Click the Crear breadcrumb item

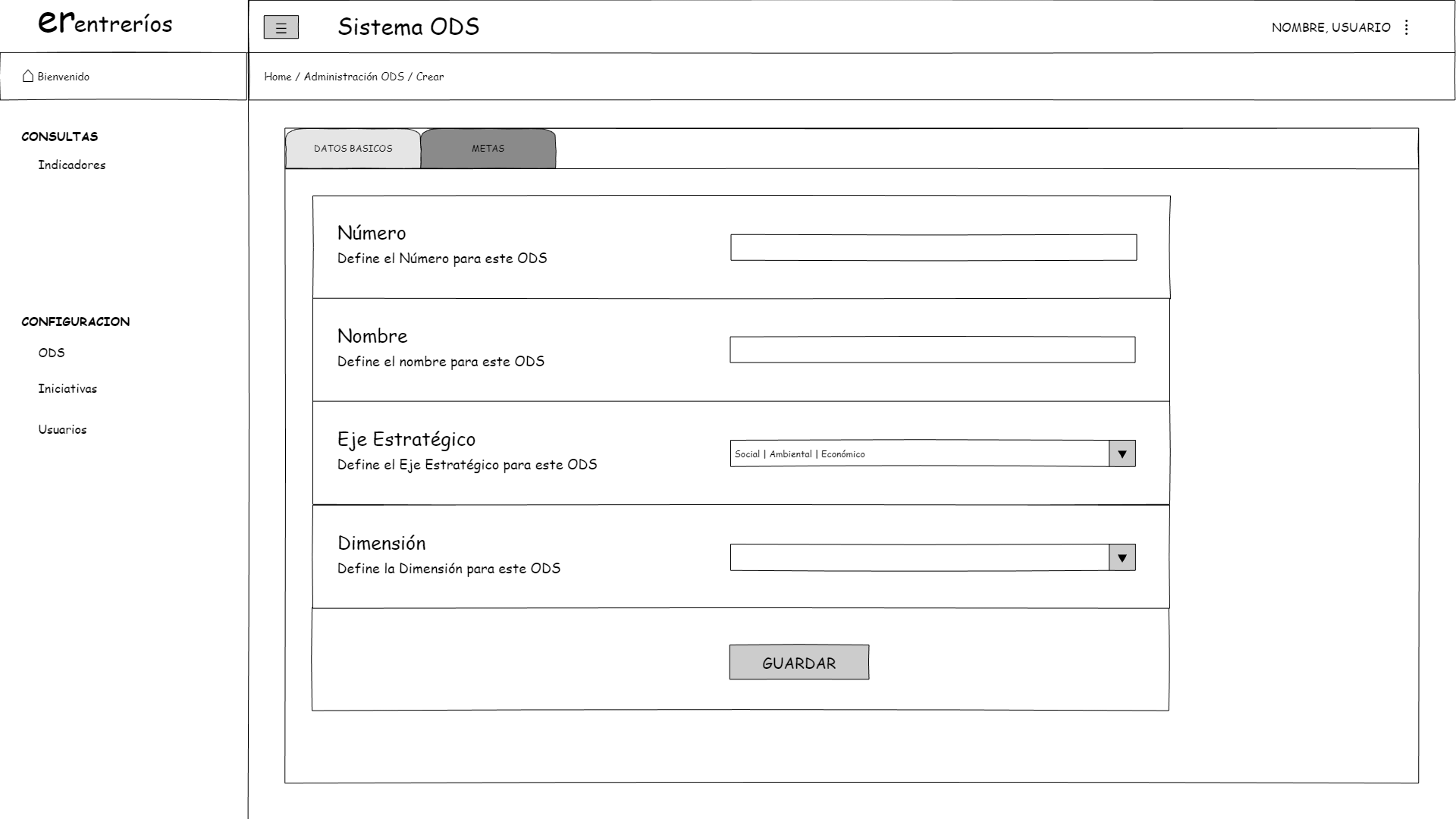tap(430, 77)
